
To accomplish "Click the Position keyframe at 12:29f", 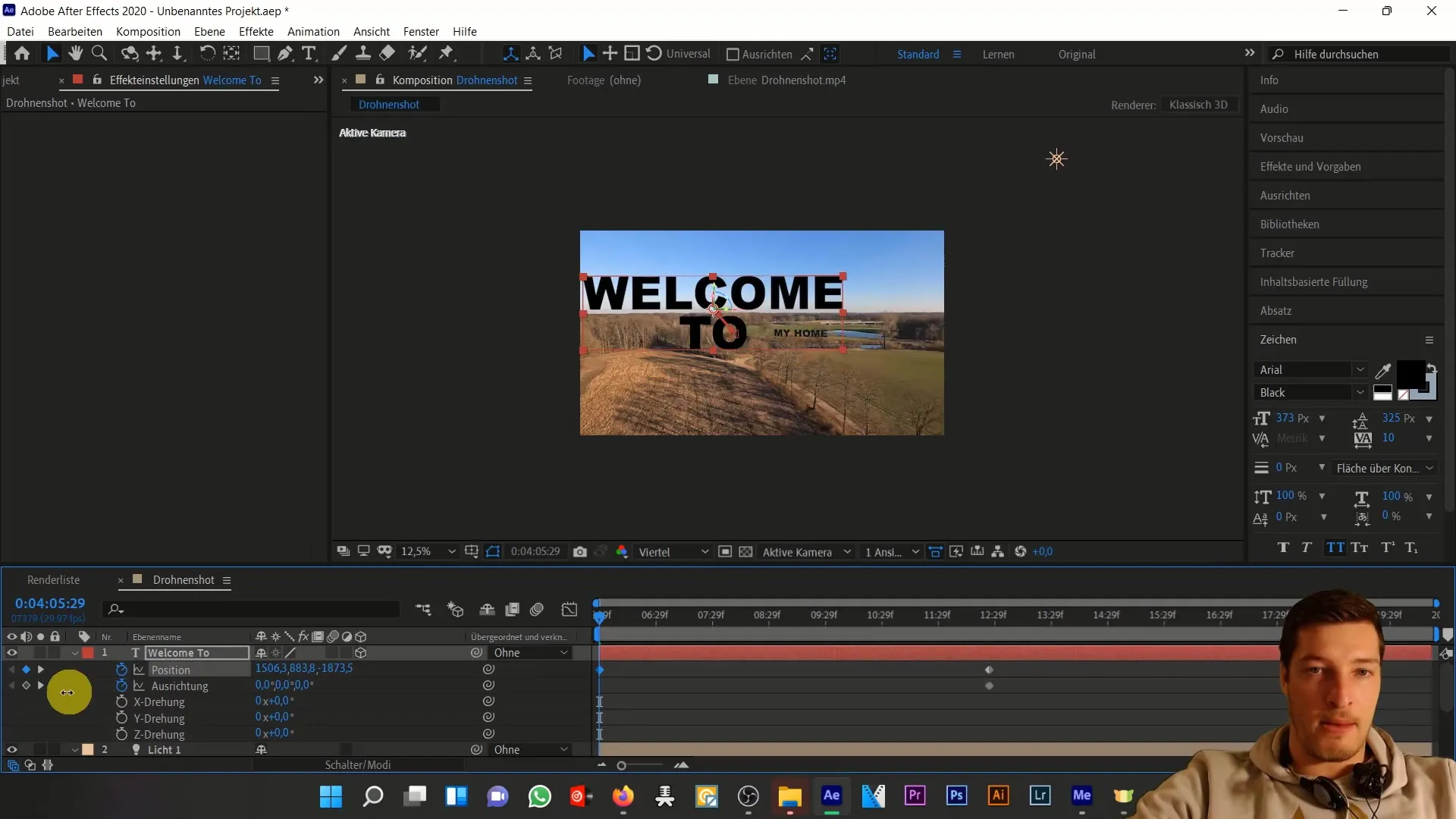I will [x=989, y=670].
